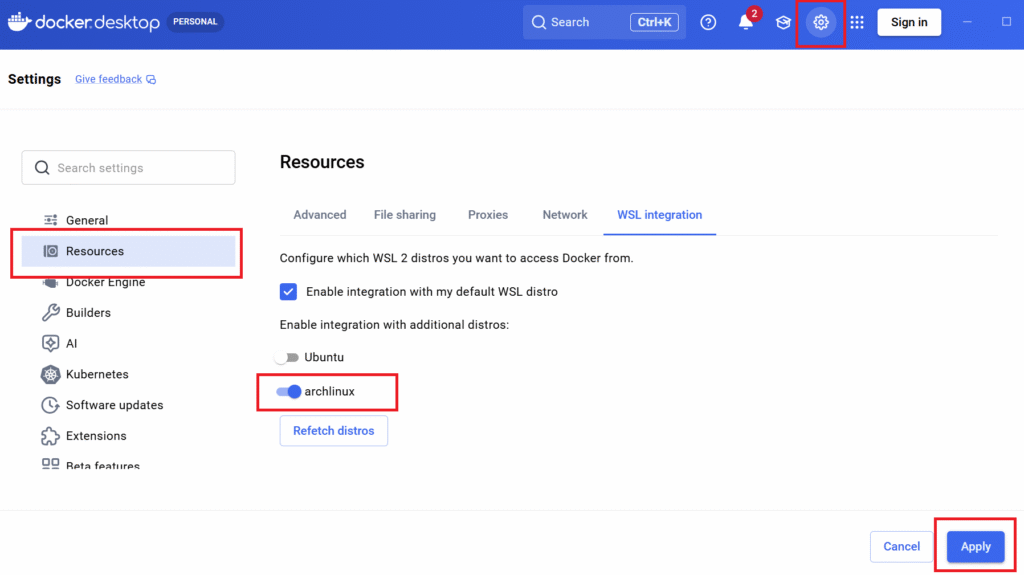Click the Refetch distros button
Screen dimensions: 1024x575
point(333,431)
